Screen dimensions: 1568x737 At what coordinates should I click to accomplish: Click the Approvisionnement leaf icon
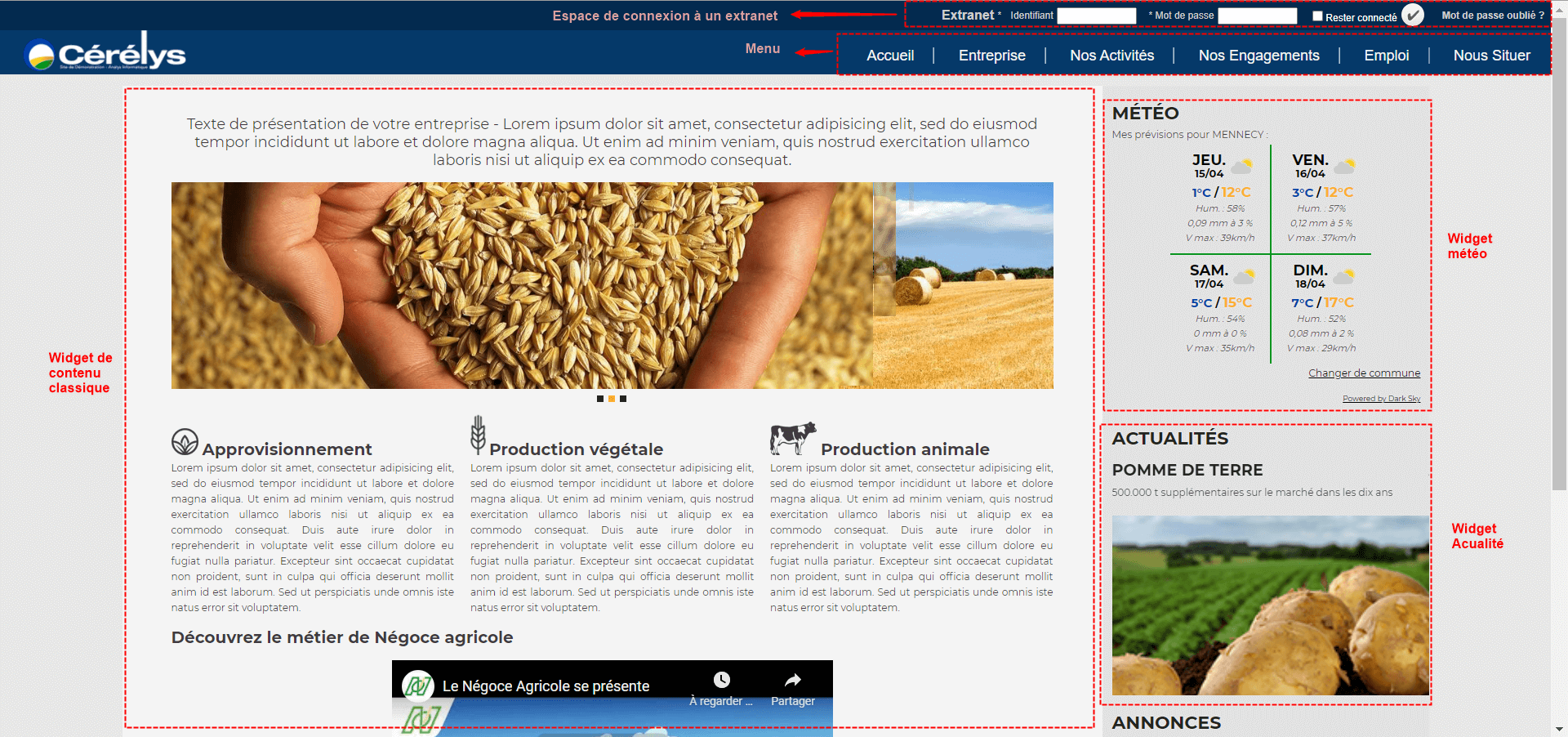pyautogui.click(x=185, y=441)
